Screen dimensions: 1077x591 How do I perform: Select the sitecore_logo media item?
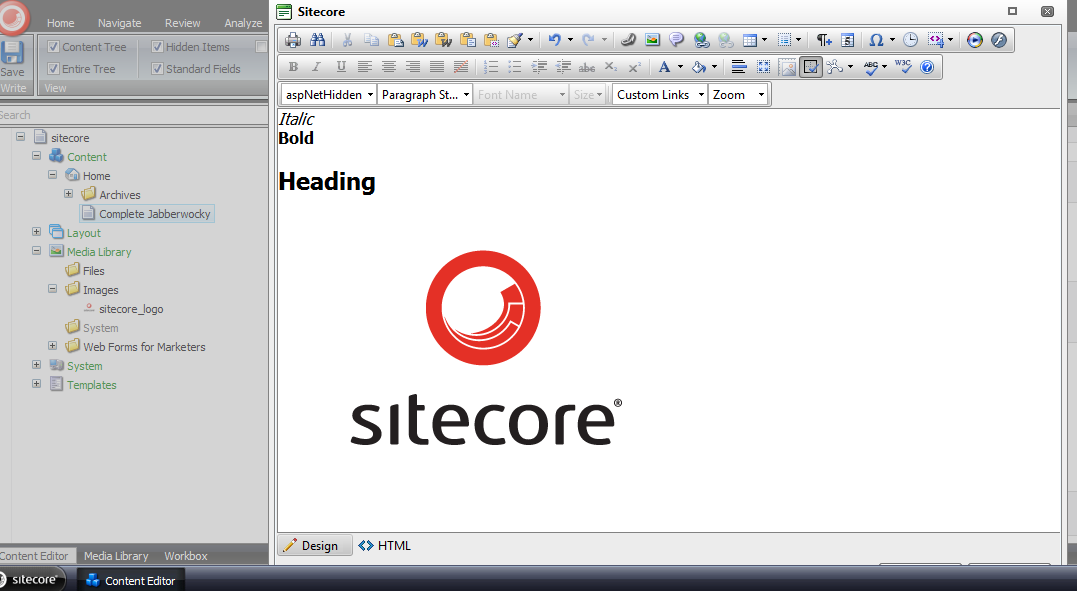[130, 309]
